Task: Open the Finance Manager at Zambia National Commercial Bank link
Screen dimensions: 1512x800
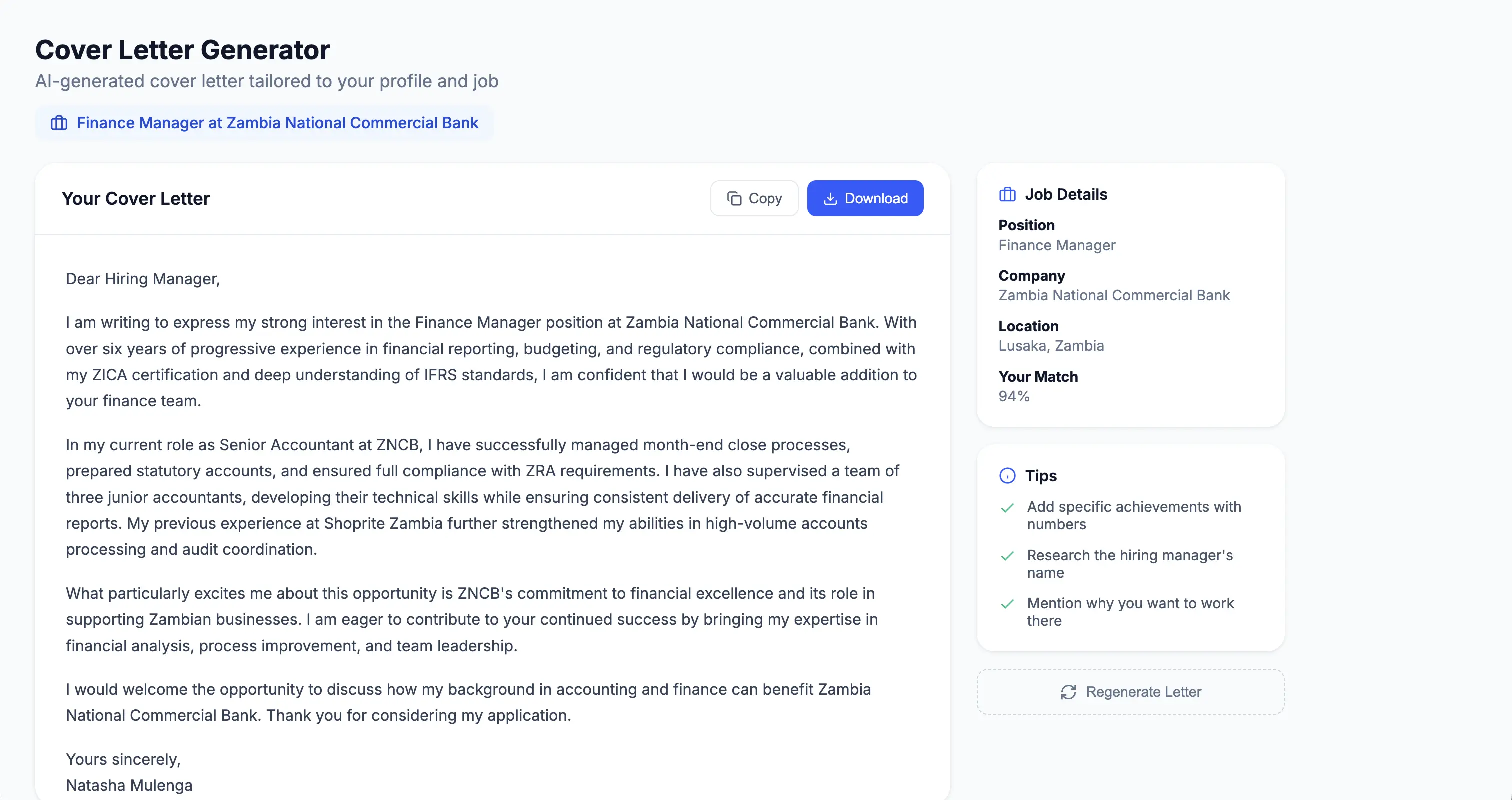Action: pyautogui.click(x=277, y=123)
